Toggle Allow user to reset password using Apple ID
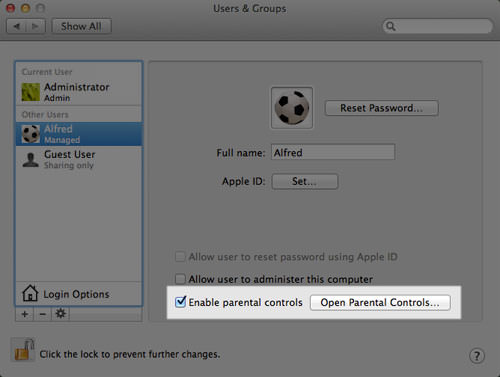This screenshot has height=377, width=500. [x=180, y=257]
